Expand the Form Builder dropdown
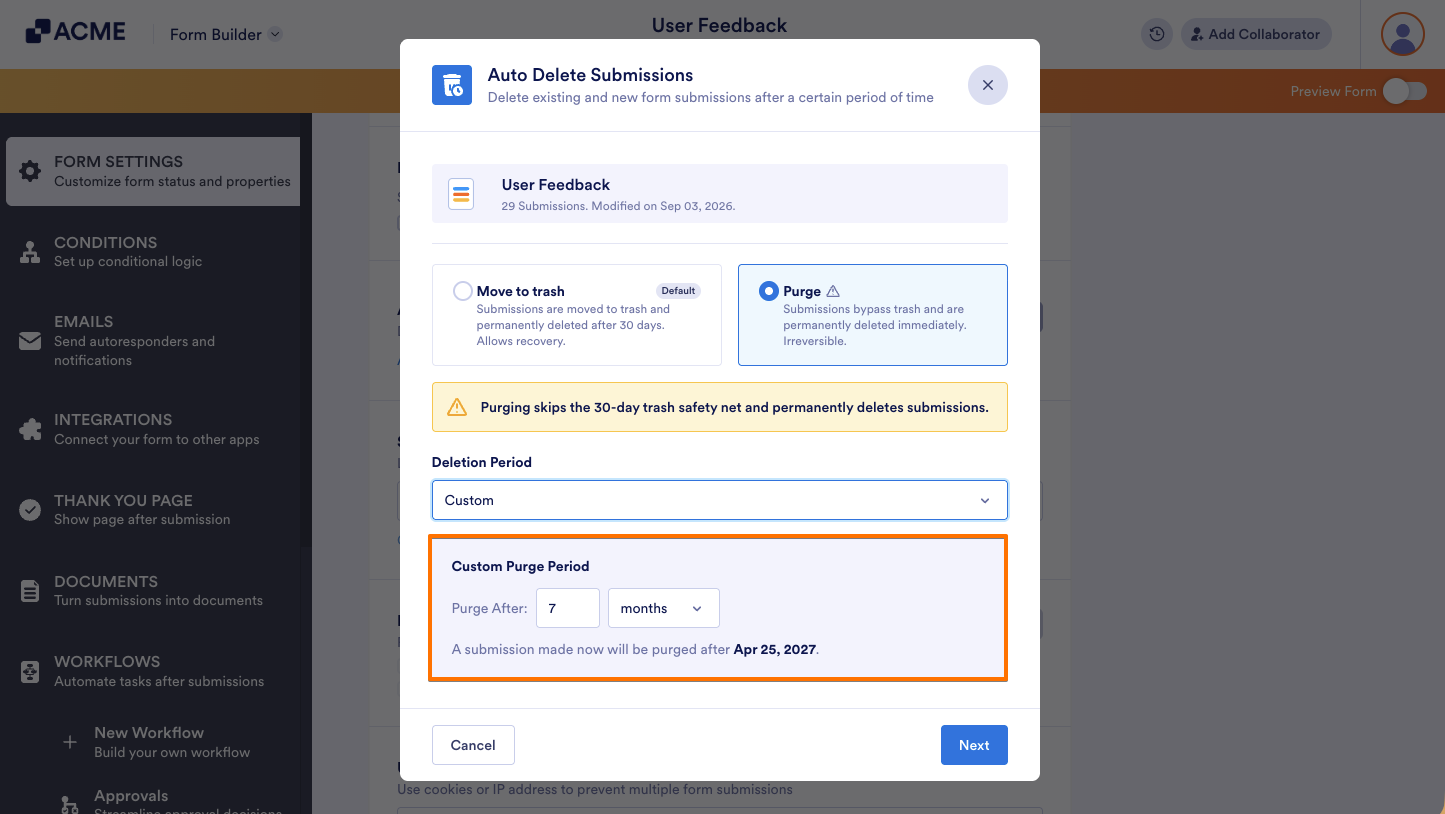 226,34
